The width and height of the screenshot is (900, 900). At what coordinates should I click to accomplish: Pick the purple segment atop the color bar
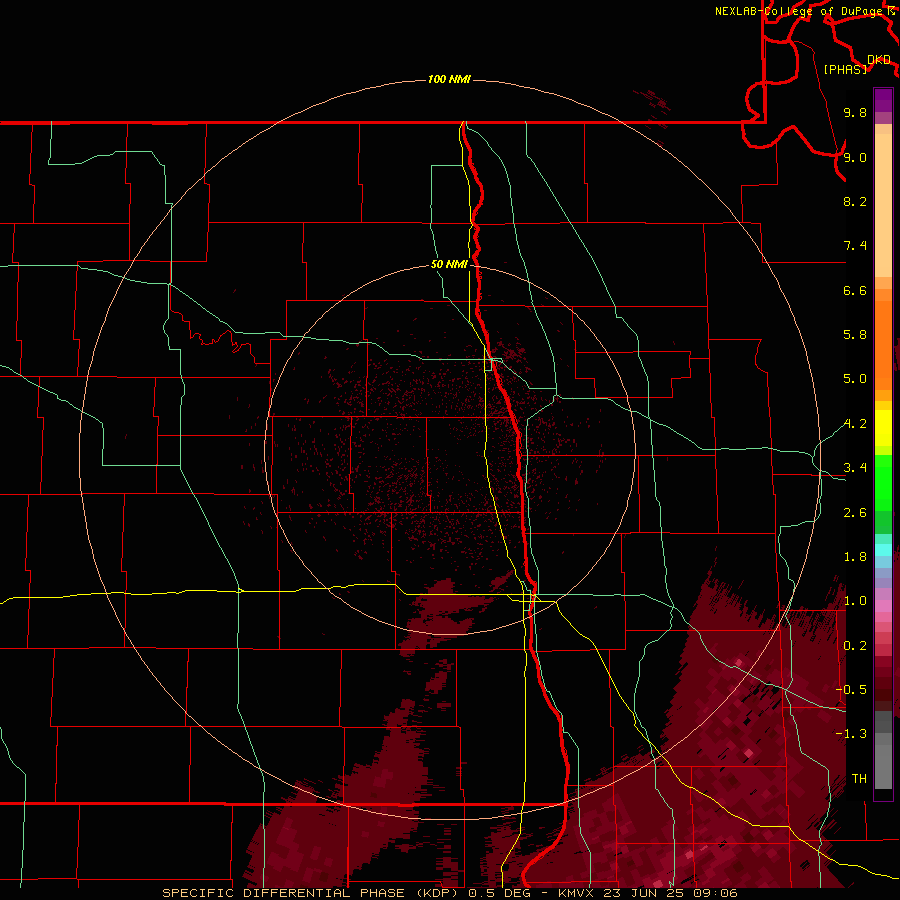point(883,100)
